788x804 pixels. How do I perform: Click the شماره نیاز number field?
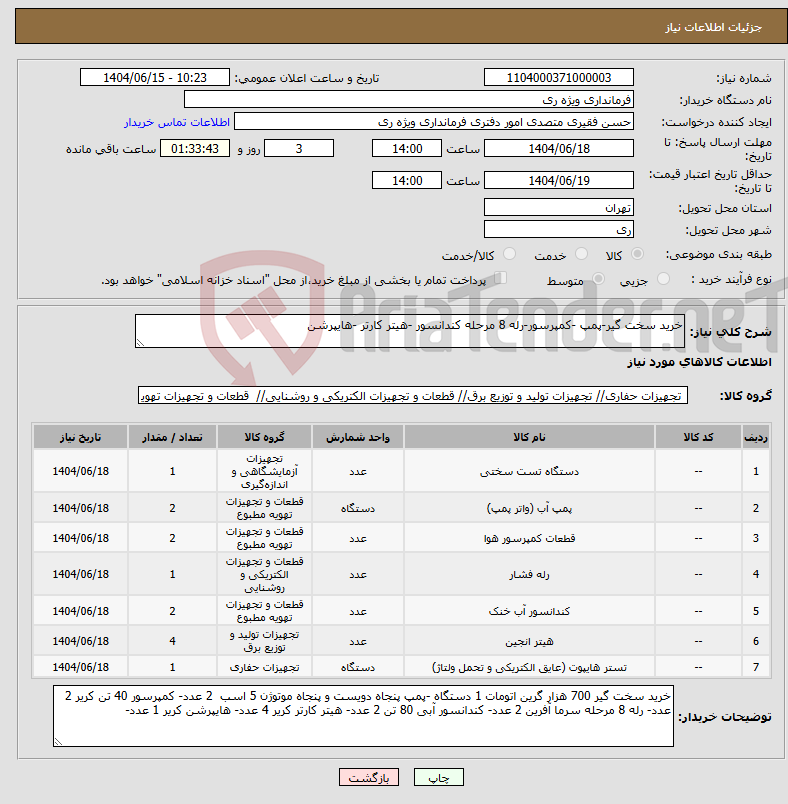coord(559,77)
